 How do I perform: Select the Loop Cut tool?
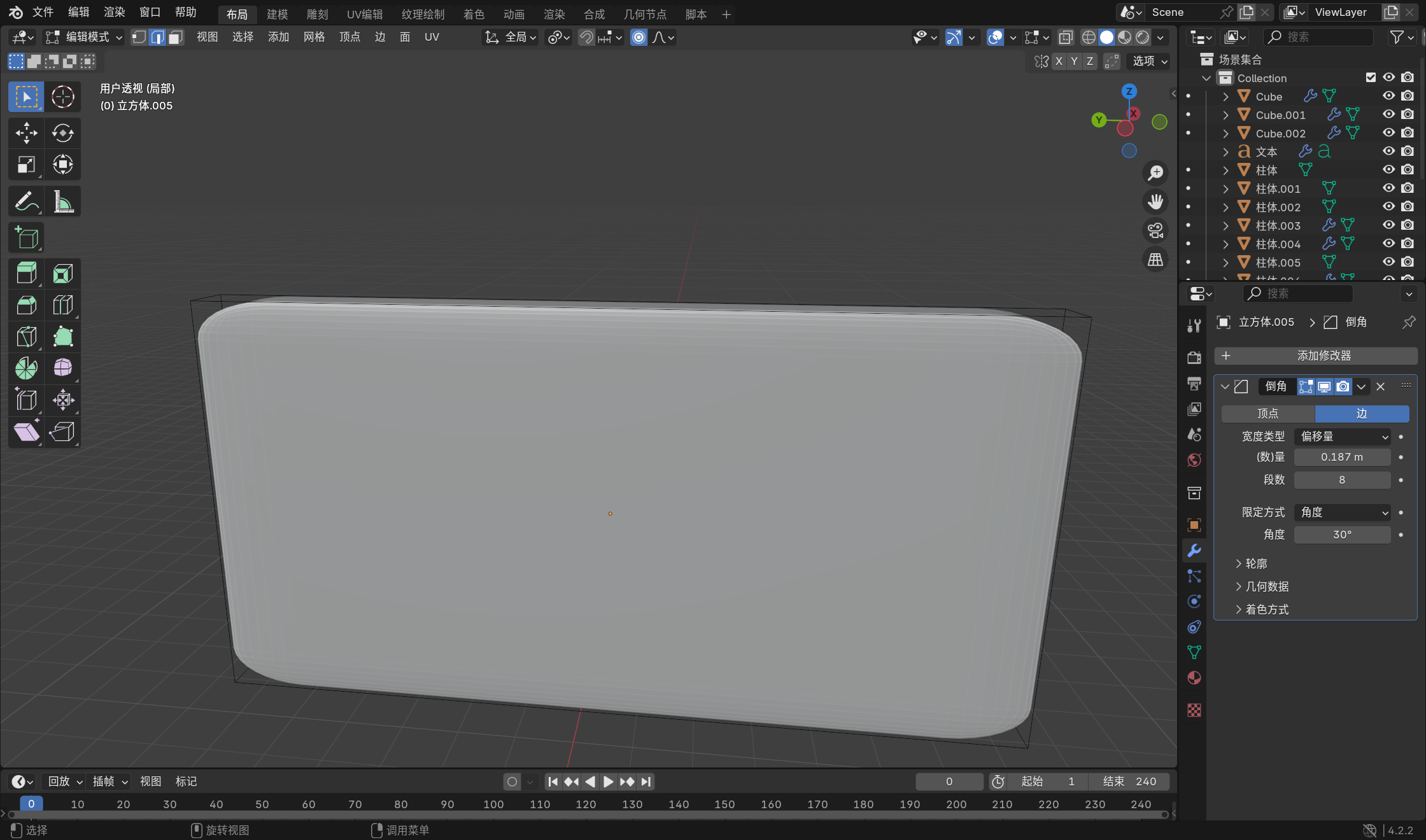click(62, 305)
